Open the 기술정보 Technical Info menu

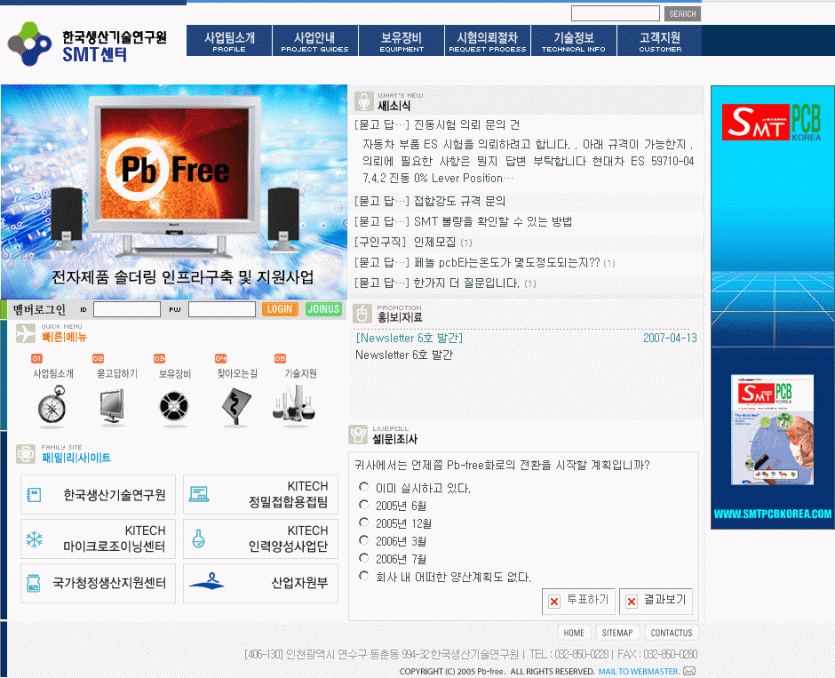[x=573, y=41]
